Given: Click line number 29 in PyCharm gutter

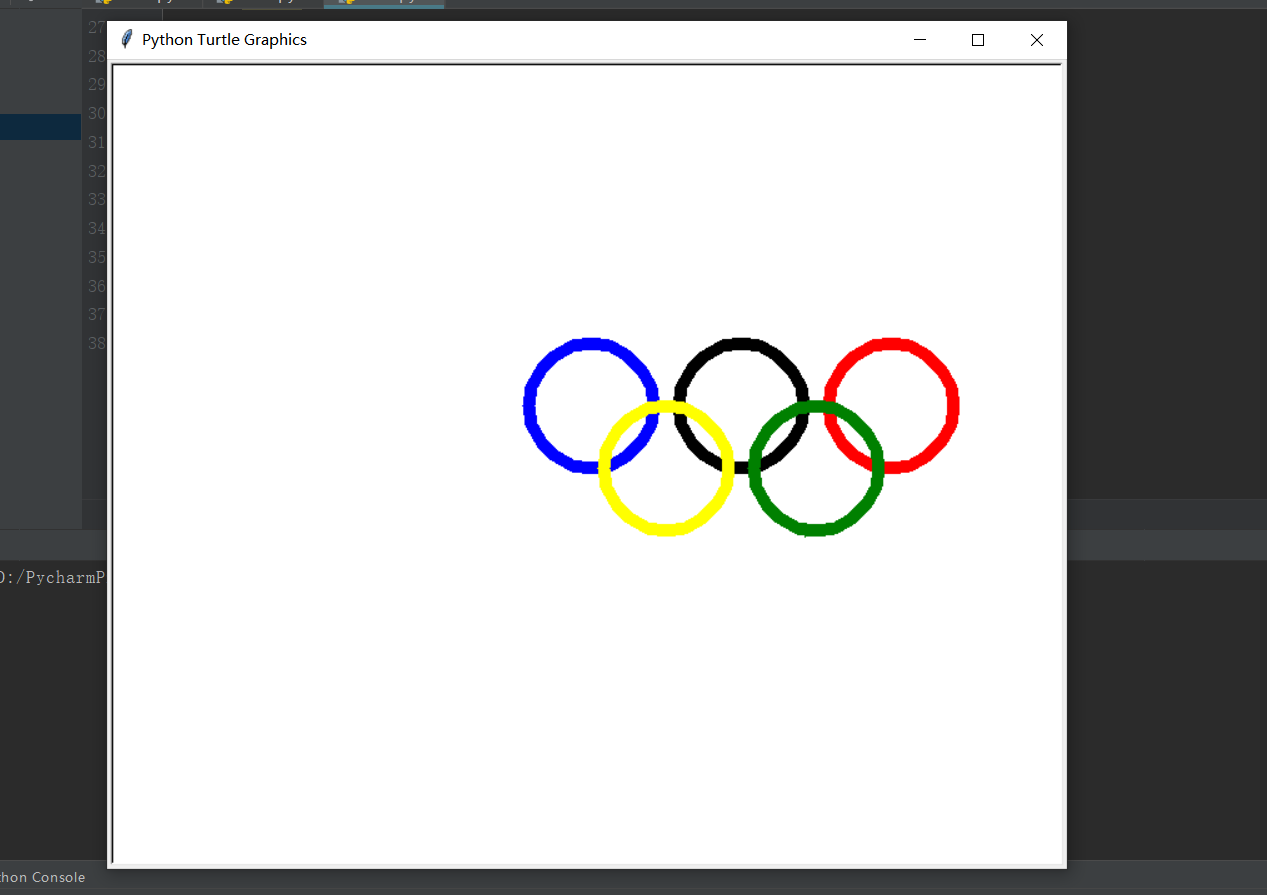Looking at the screenshot, I should click(x=97, y=84).
